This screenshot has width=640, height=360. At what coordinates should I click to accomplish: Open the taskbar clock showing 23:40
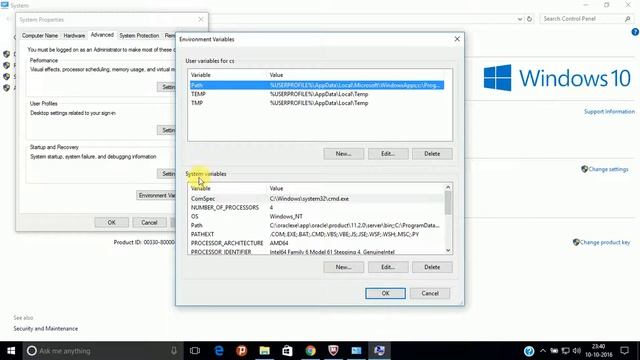coord(599,351)
